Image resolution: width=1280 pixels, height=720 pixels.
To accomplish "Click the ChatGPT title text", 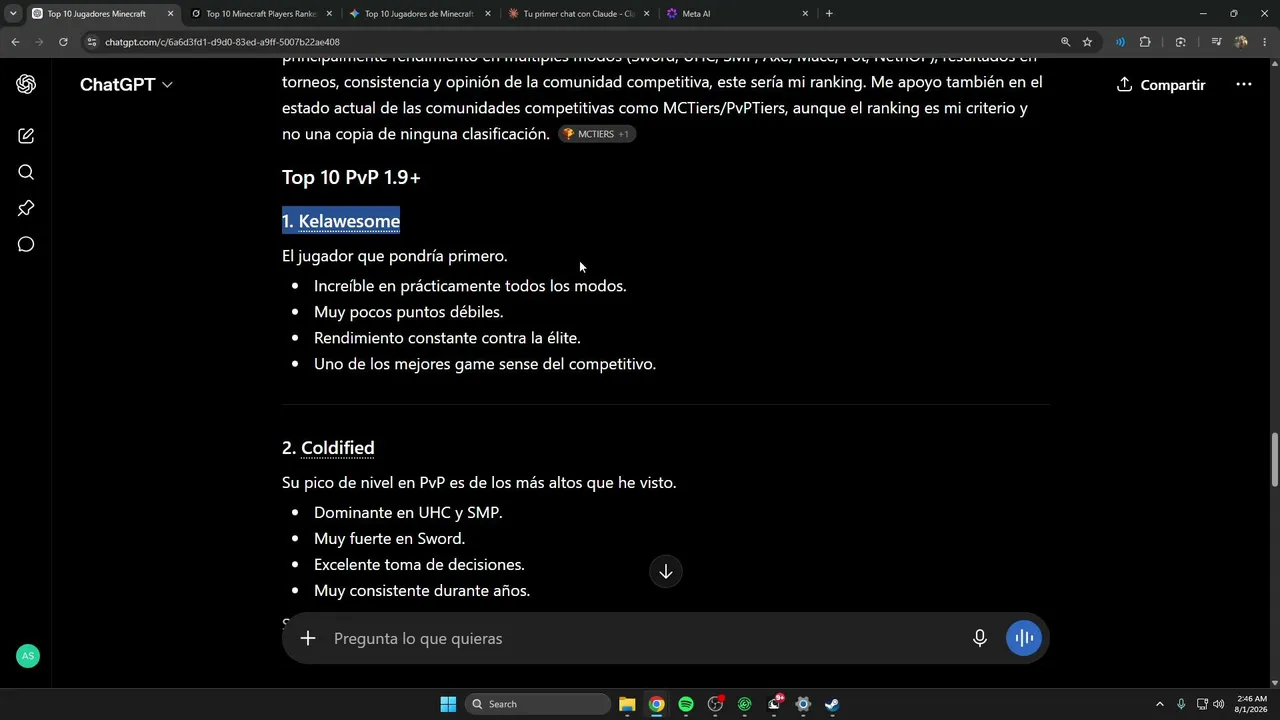I will click(117, 85).
